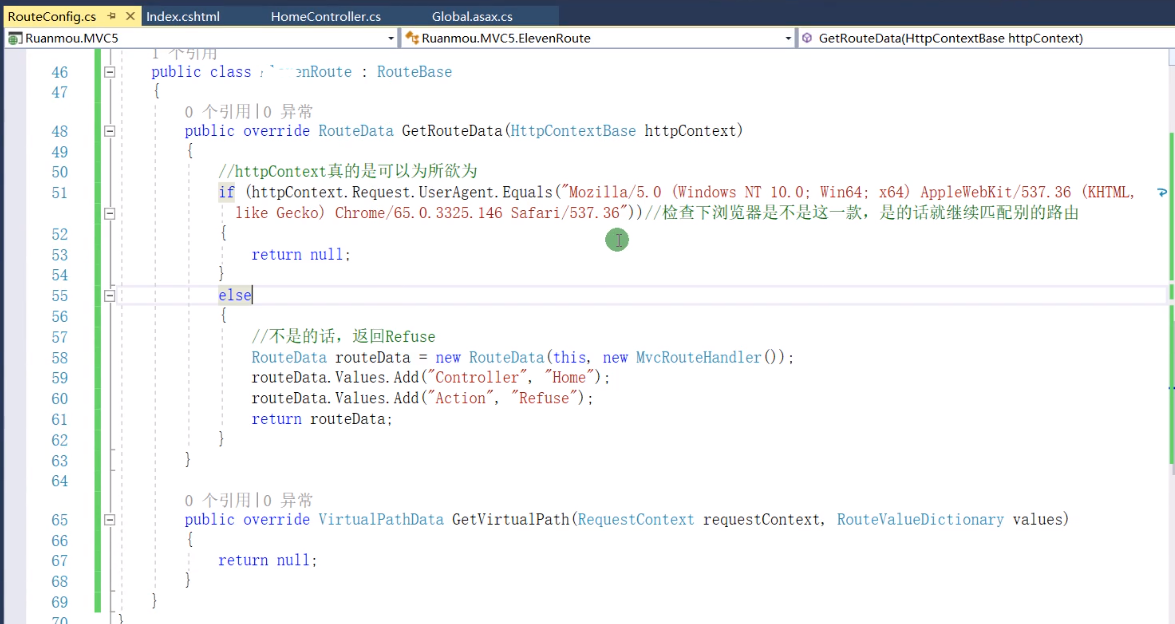Click 'return routeData;' on line 61
Viewport: 1175px width, 624px height.
point(322,419)
